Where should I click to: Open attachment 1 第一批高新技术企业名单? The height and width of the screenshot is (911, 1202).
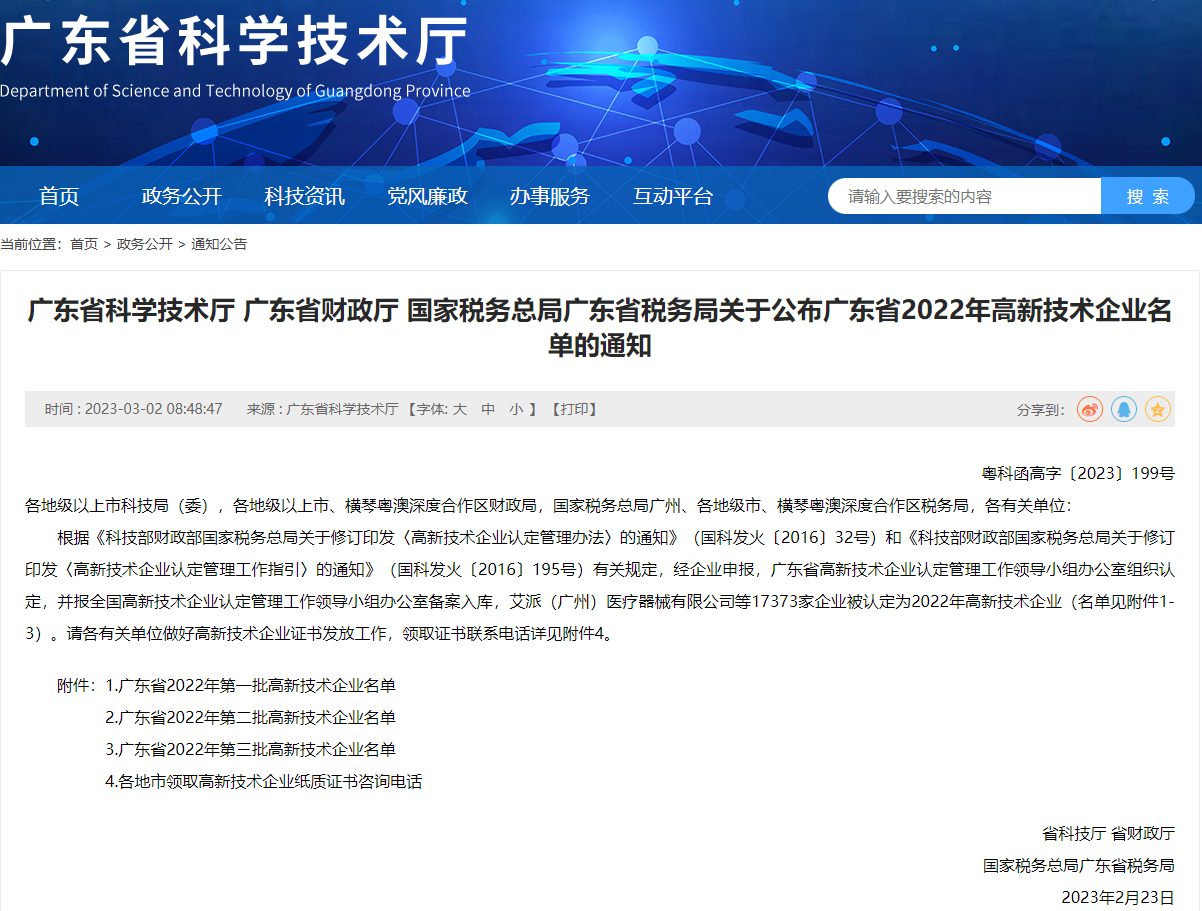pos(257,686)
